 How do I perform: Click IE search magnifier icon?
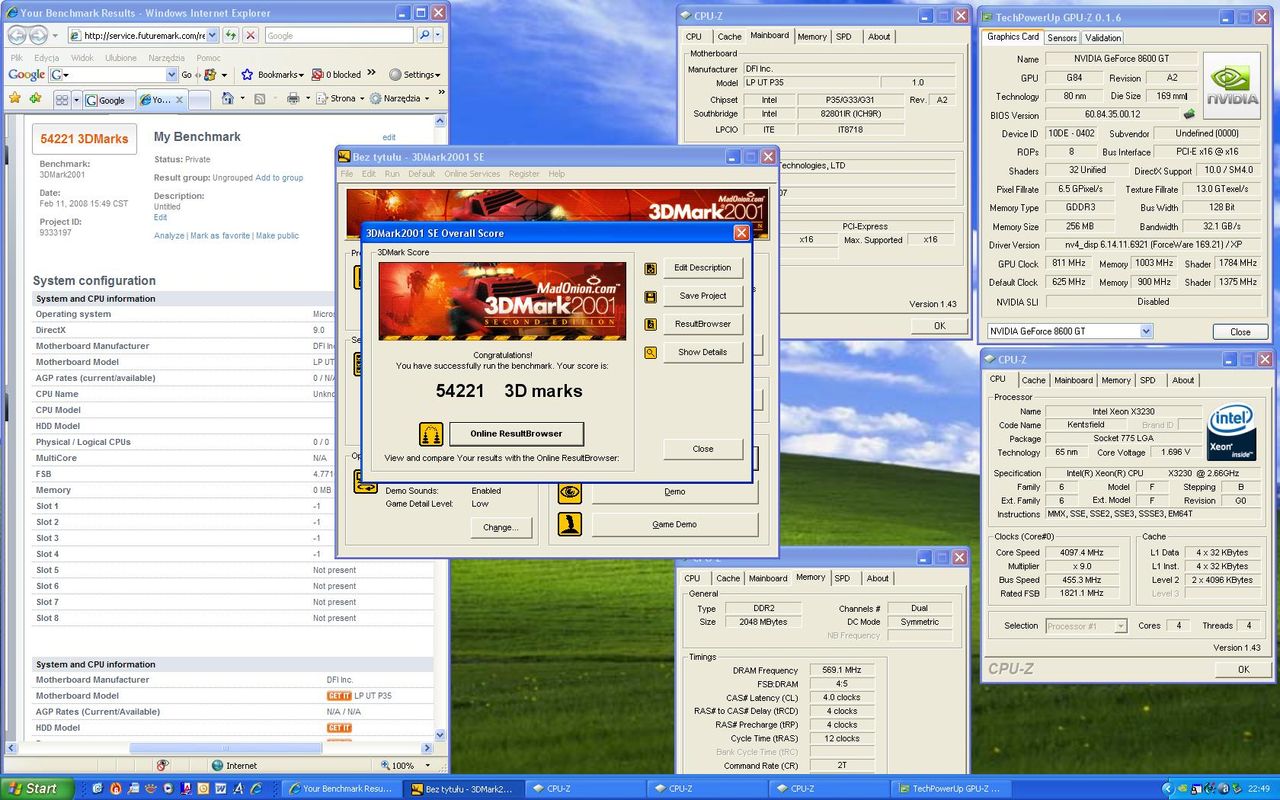[423, 35]
